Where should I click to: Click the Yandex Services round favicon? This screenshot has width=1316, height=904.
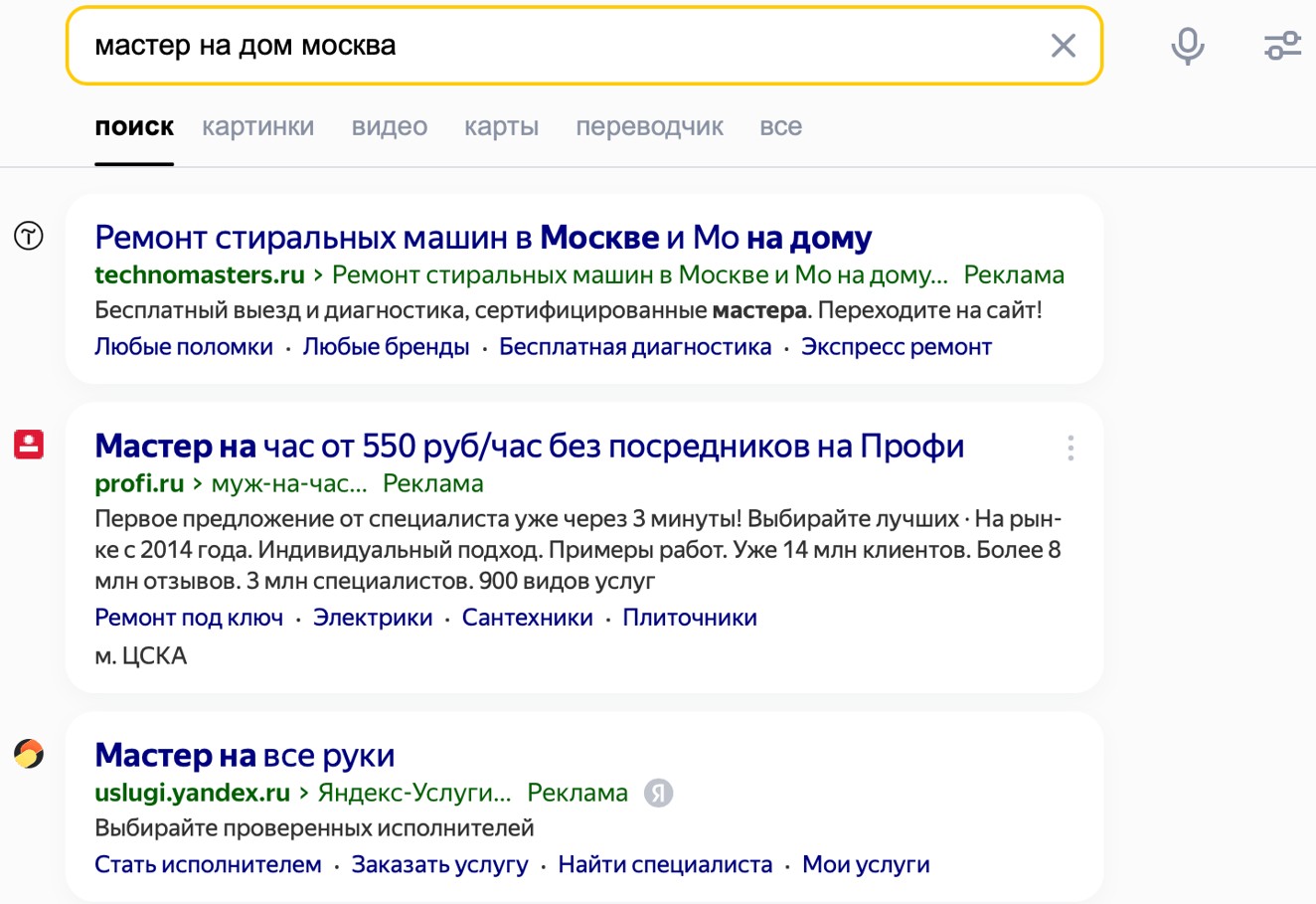pyautogui.click(x=28, y=754)
